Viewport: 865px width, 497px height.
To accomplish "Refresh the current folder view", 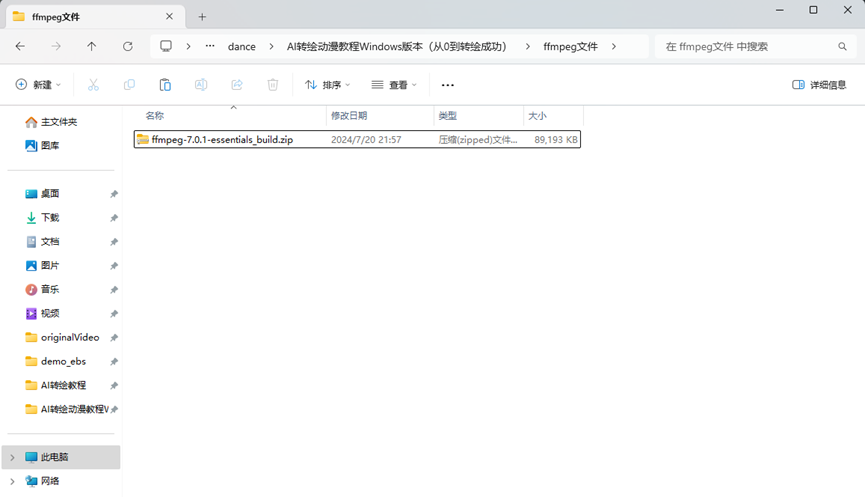I will click(x=127, y=46).
